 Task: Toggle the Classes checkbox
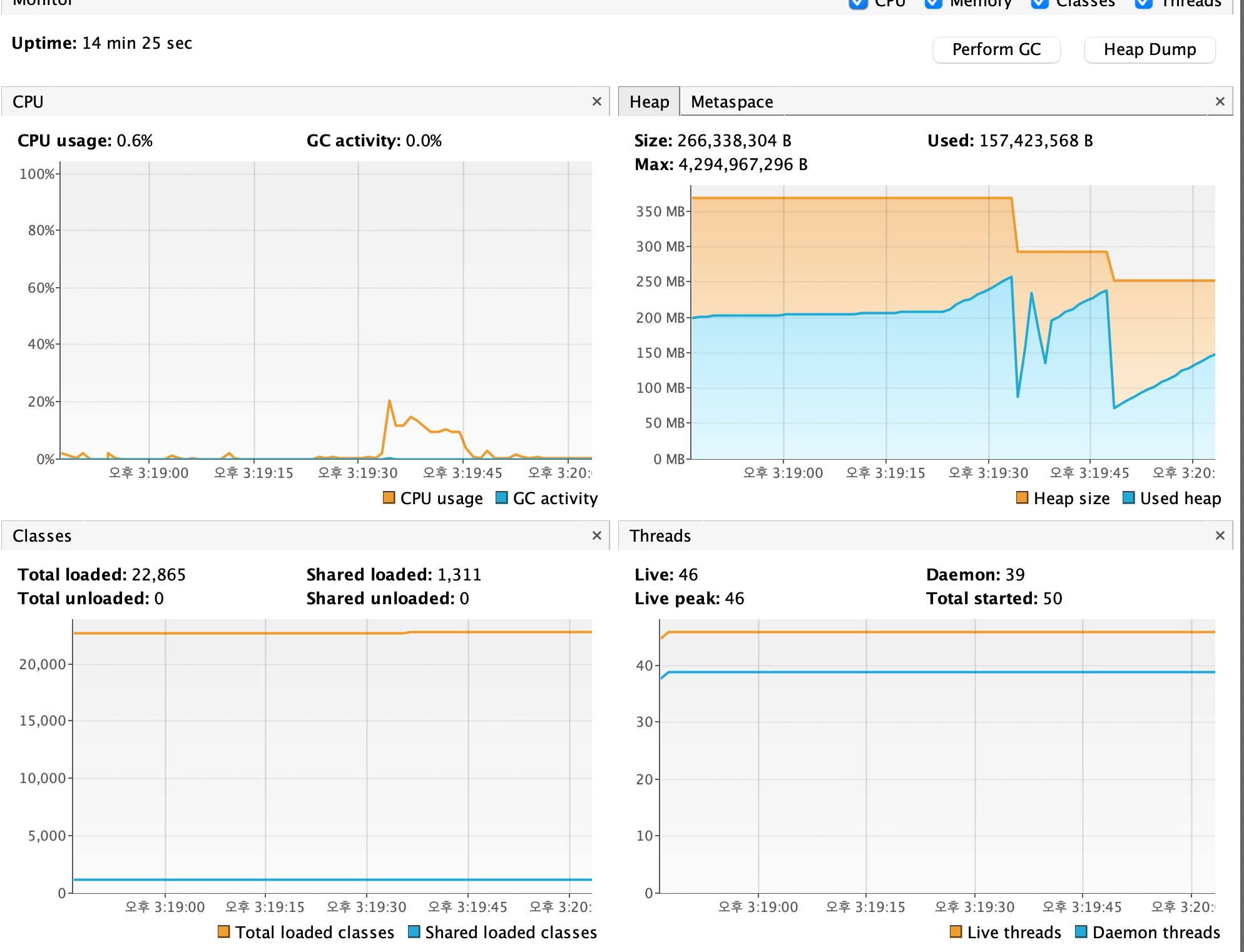pos(1039,3)
